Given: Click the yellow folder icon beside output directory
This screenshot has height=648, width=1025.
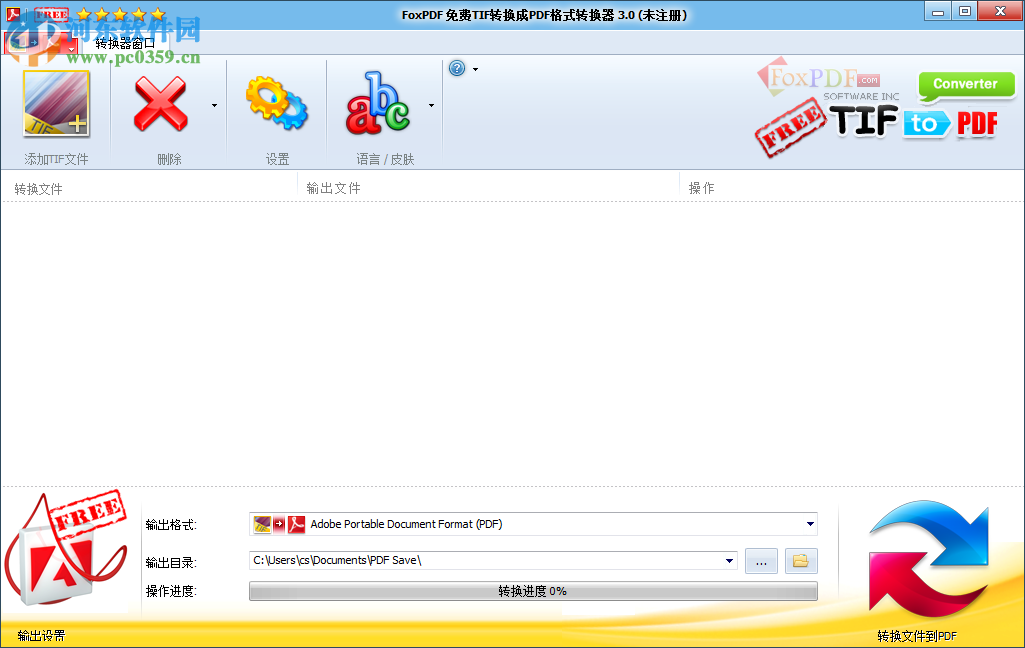Looking at the screenshot, I should [800, 561].
